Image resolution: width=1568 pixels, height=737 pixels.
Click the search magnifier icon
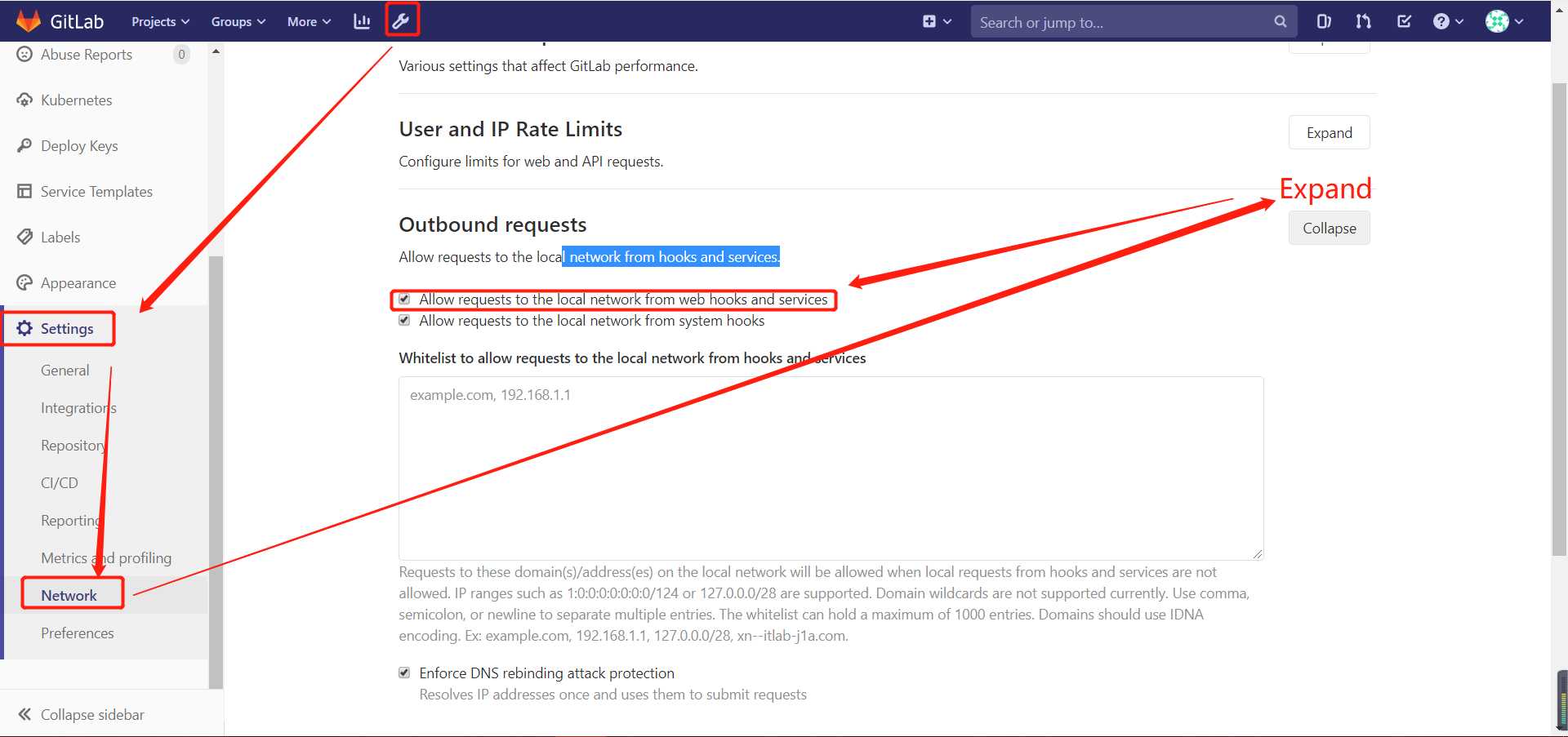(1280, 22)
